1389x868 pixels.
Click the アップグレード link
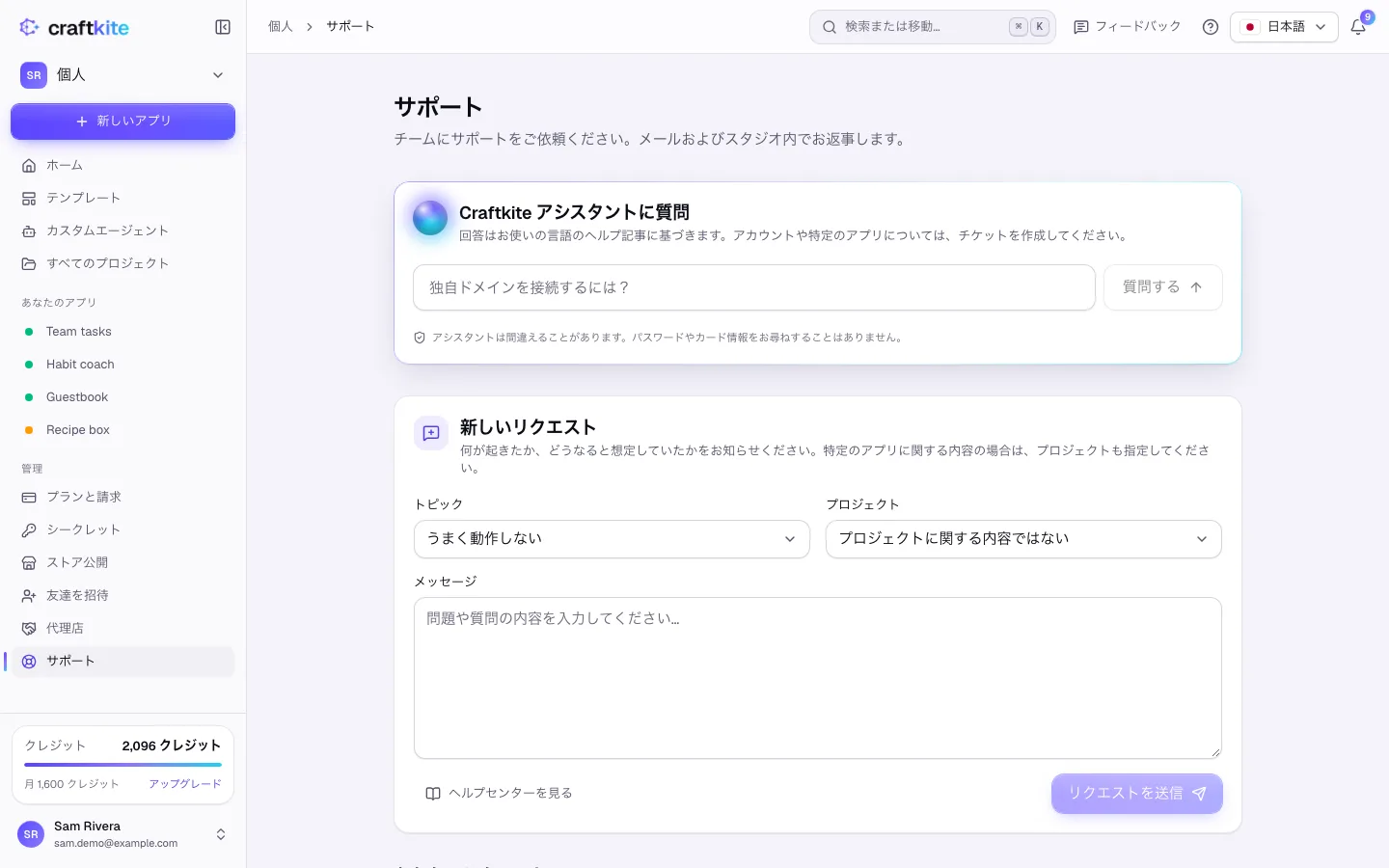click(x=185, y=784)
